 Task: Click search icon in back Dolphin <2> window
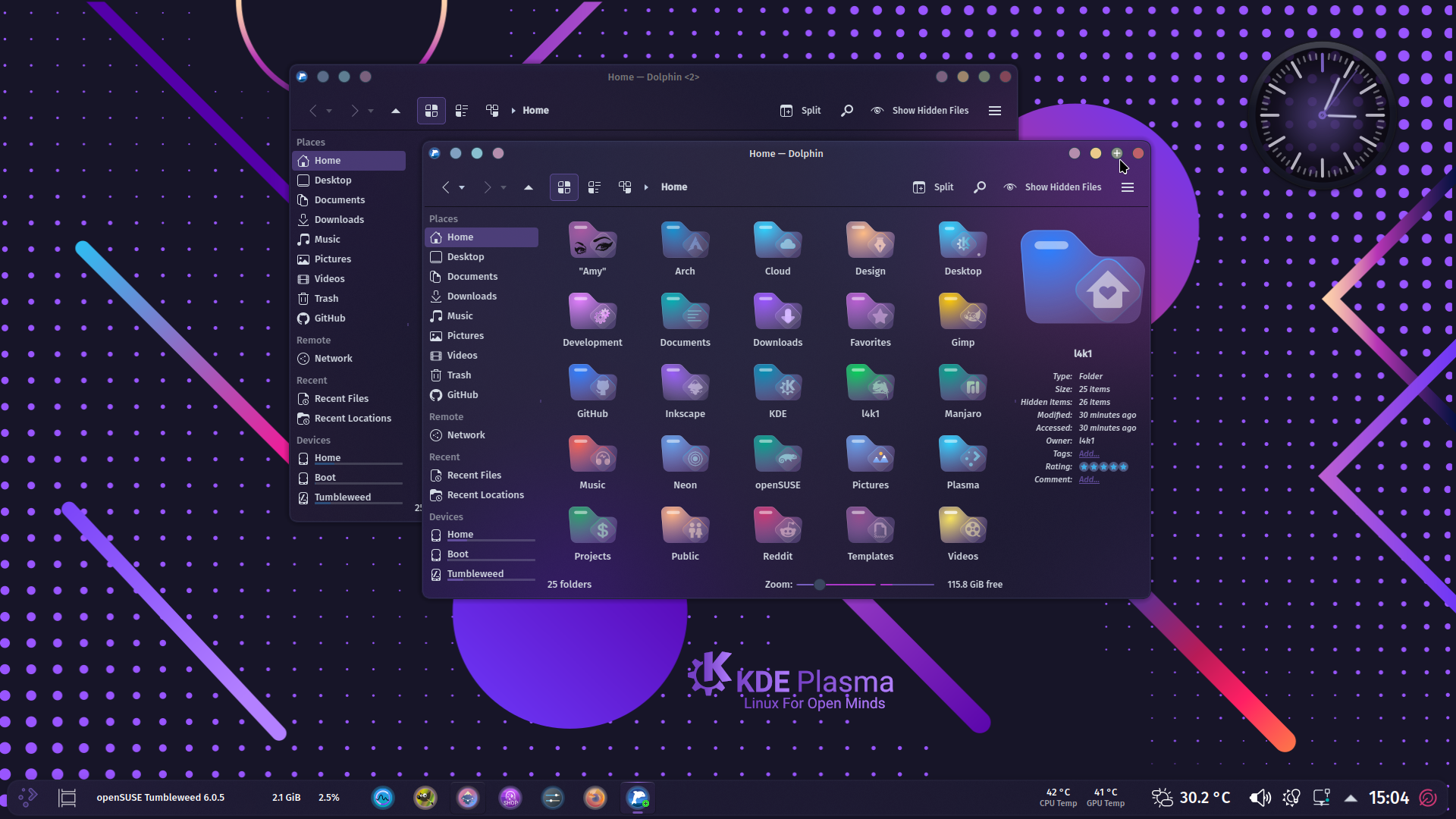[847, 111]
